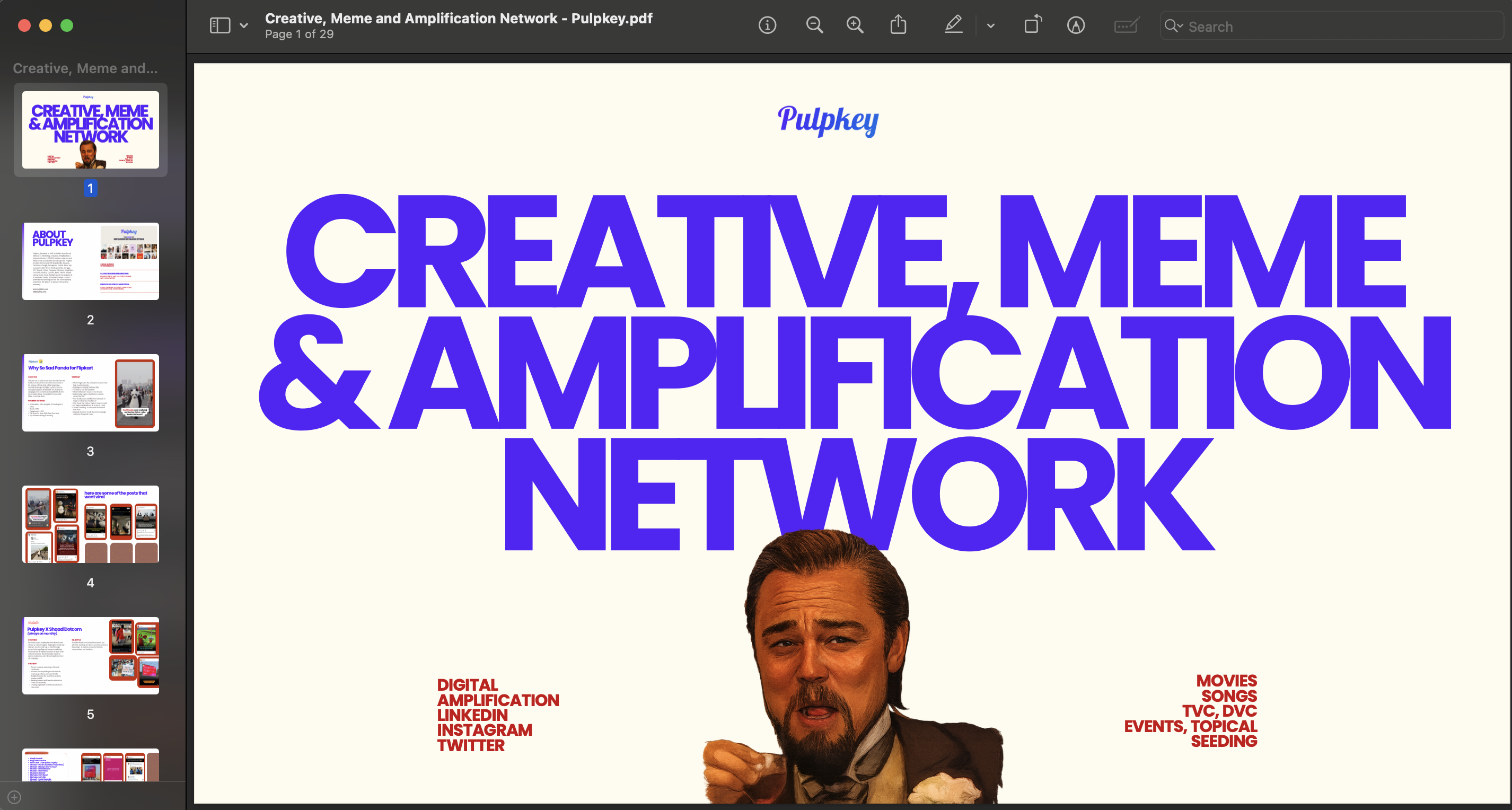Open the sidebar view options chevron
The image size is (1512, 810).
(x=244, y=25)
